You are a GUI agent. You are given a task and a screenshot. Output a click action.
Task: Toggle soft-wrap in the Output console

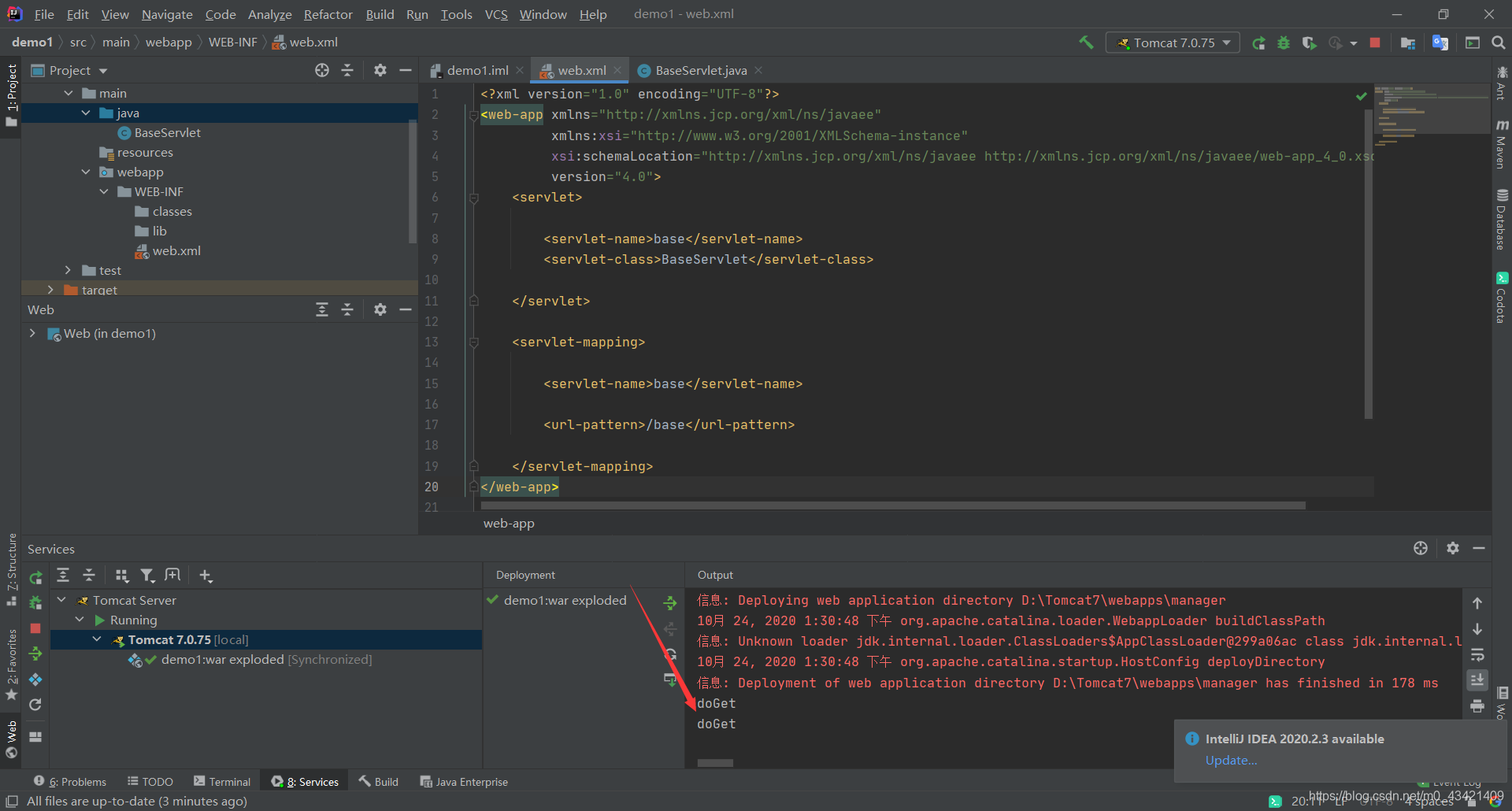pyautogui.click(x=1477, y=654)
